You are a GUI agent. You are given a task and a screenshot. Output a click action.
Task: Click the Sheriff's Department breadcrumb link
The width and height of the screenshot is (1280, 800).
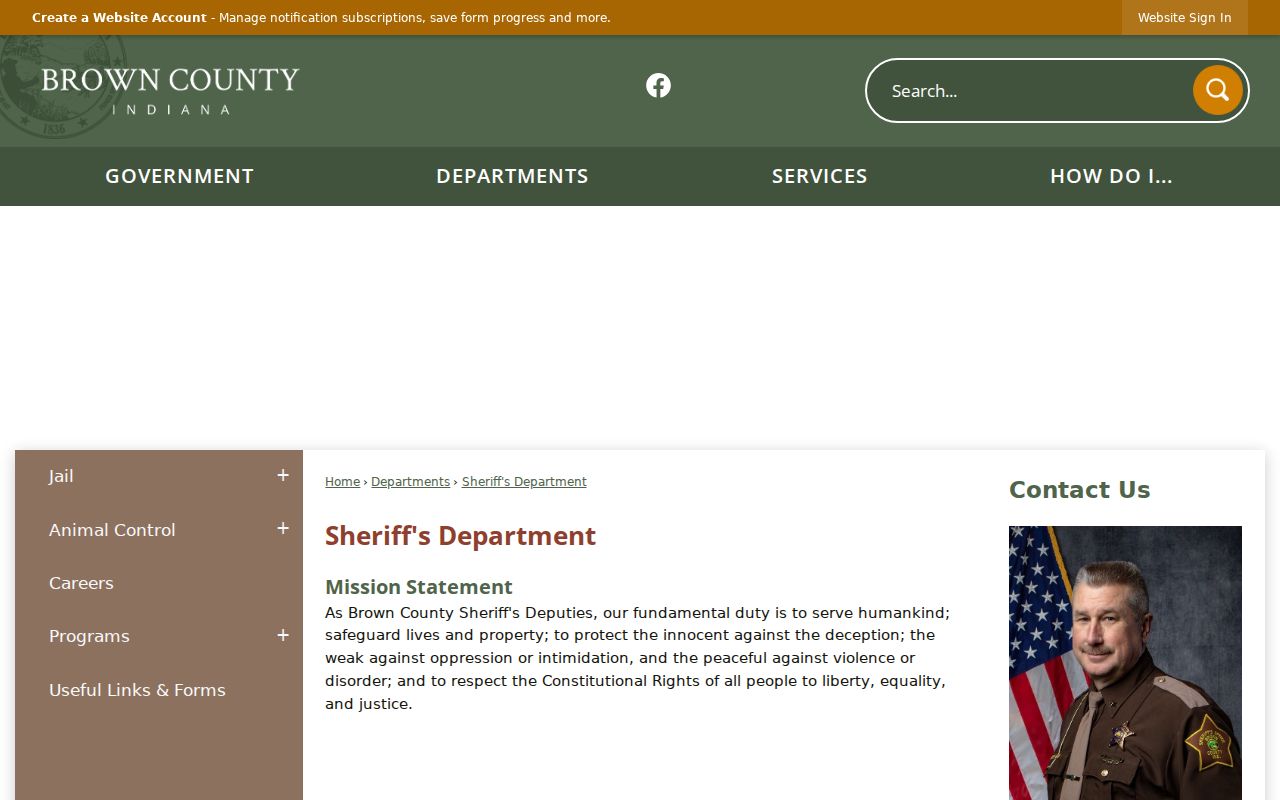click(x=524, y=482)
